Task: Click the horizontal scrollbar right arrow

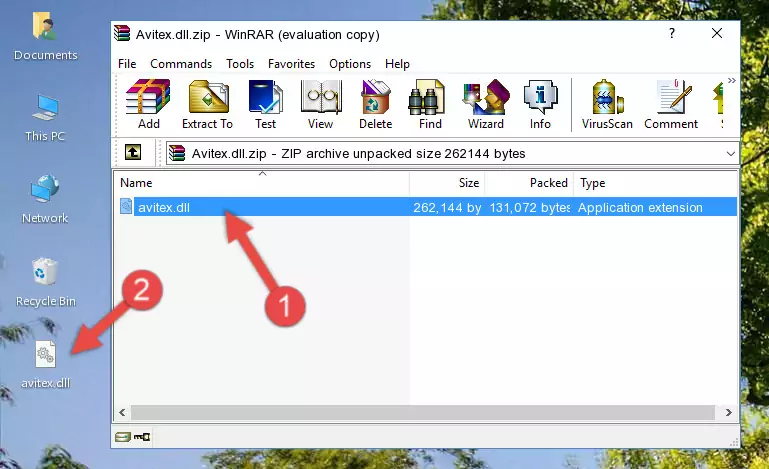Action: pos(729,413)
